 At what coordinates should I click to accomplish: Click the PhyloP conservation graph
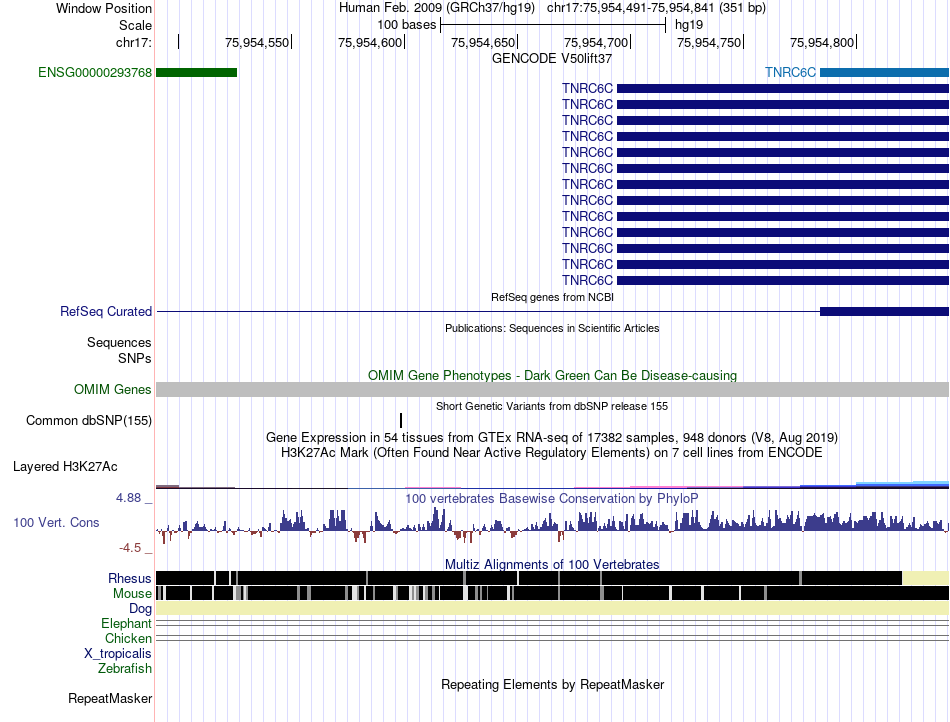click(552, 525)
